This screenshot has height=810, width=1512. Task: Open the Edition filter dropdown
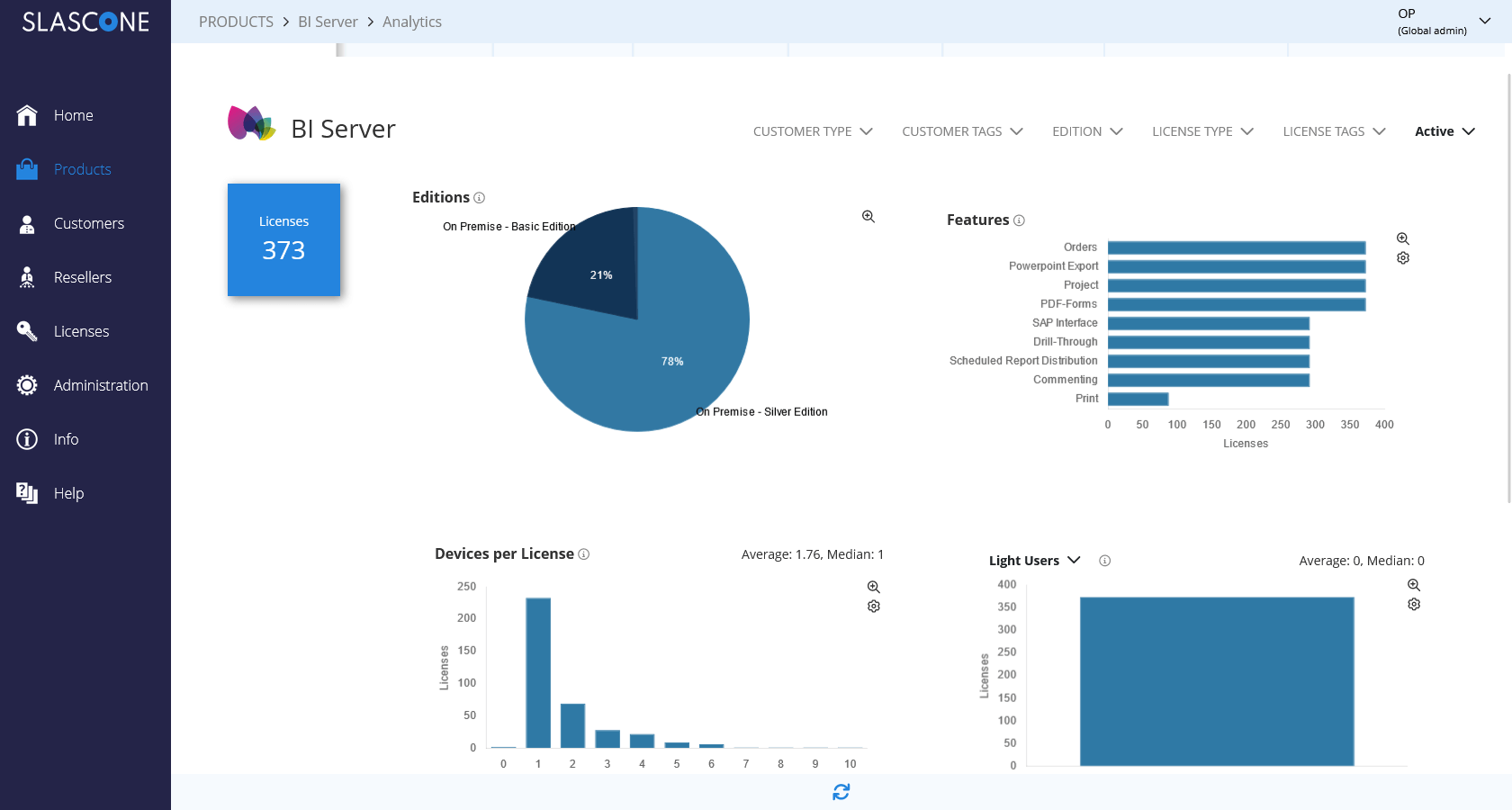pyautogui.click(x=1087, y=131)
